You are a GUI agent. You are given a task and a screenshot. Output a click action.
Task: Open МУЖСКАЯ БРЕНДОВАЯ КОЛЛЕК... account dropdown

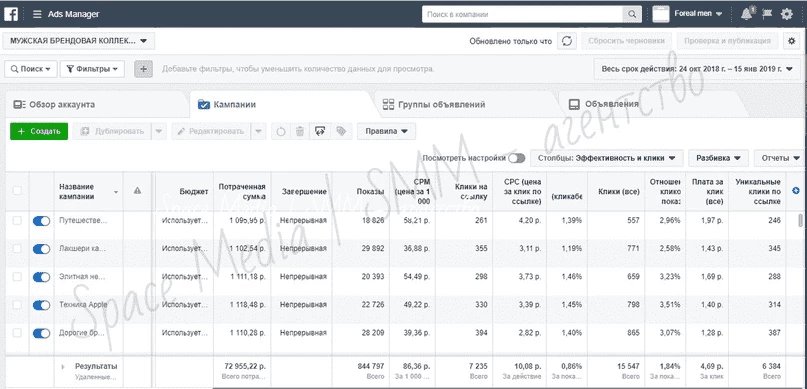pos(78,41)
